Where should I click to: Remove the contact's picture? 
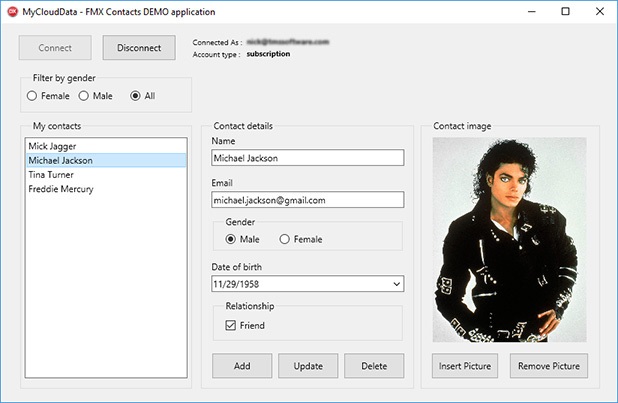coord(549,366)
